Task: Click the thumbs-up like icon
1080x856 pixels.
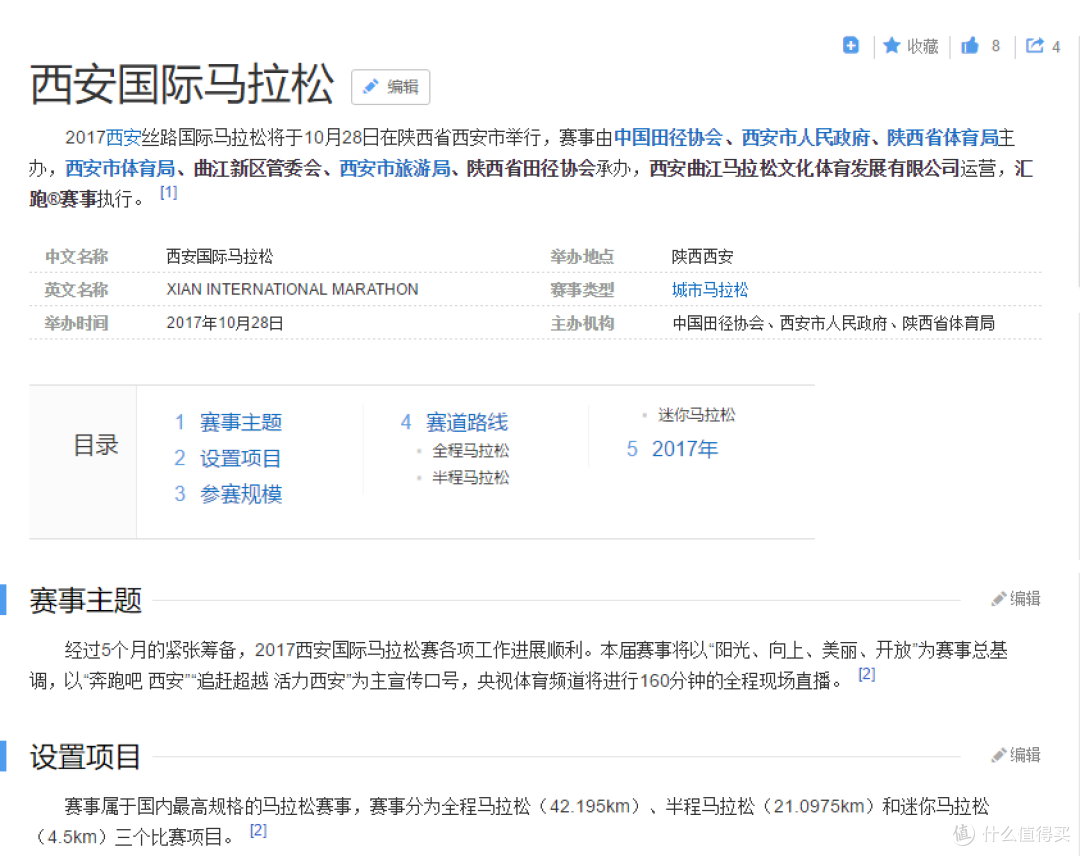Action: pos(970,45)
